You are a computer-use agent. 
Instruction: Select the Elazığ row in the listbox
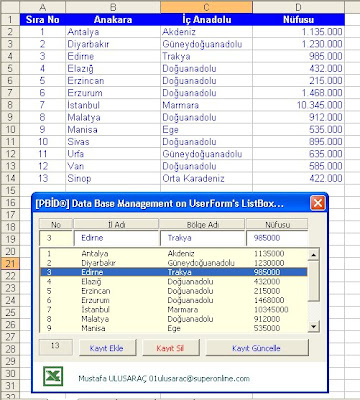pos(174,281)
